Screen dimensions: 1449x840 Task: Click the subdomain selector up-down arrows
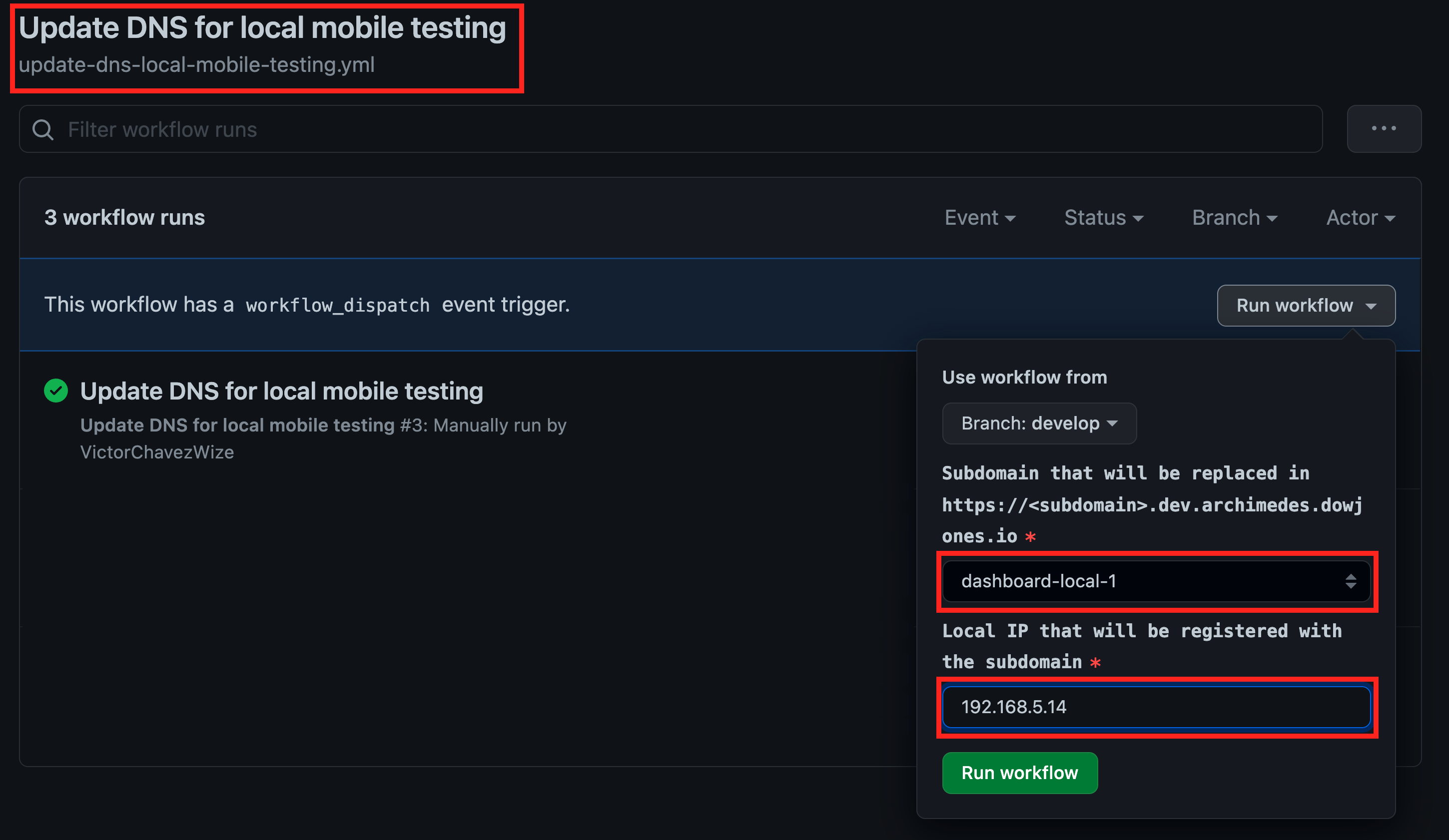(x=1351, y=581)
